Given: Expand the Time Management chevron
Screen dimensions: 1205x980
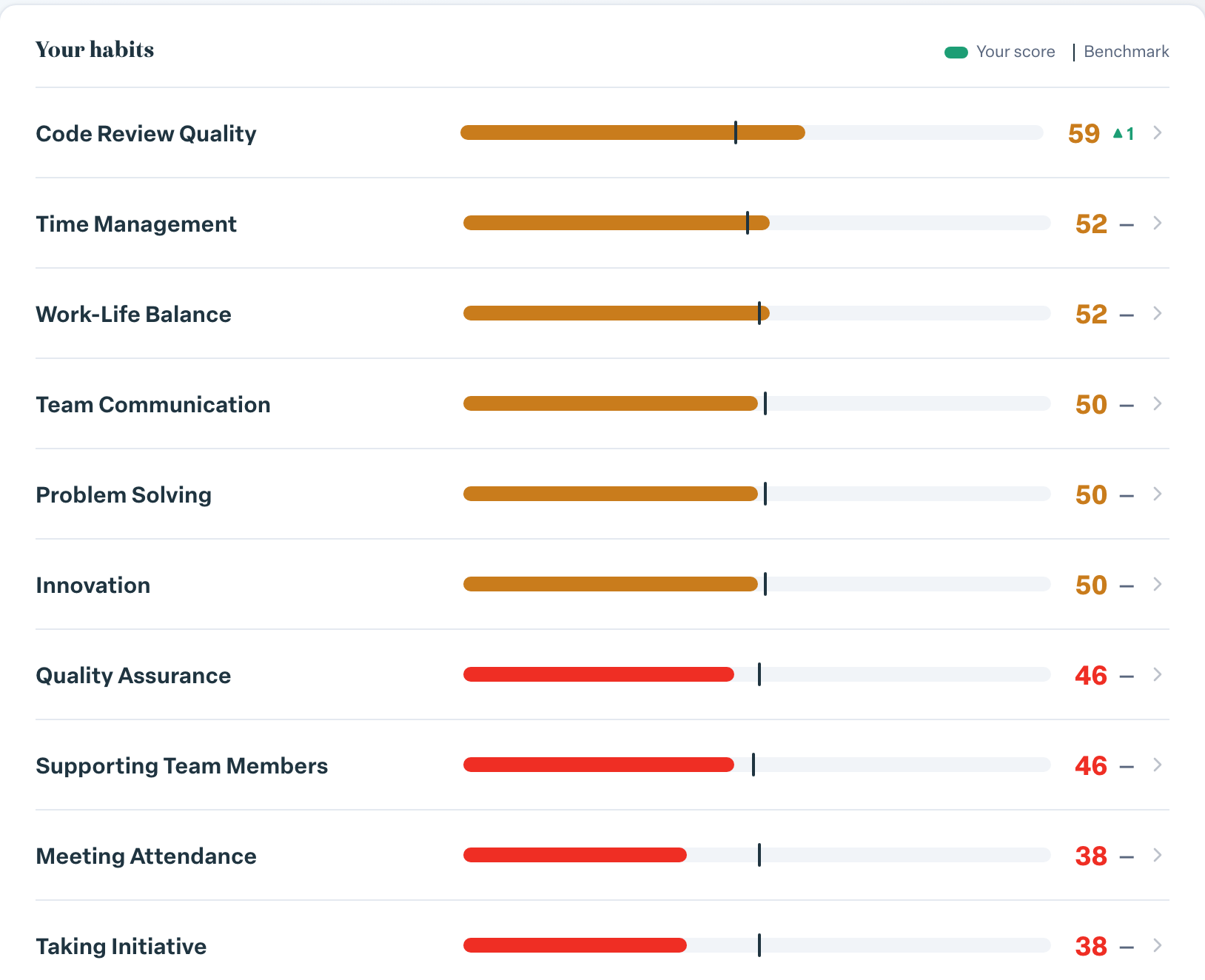Looking at the screenshot, I should (x=1158, y=223).
